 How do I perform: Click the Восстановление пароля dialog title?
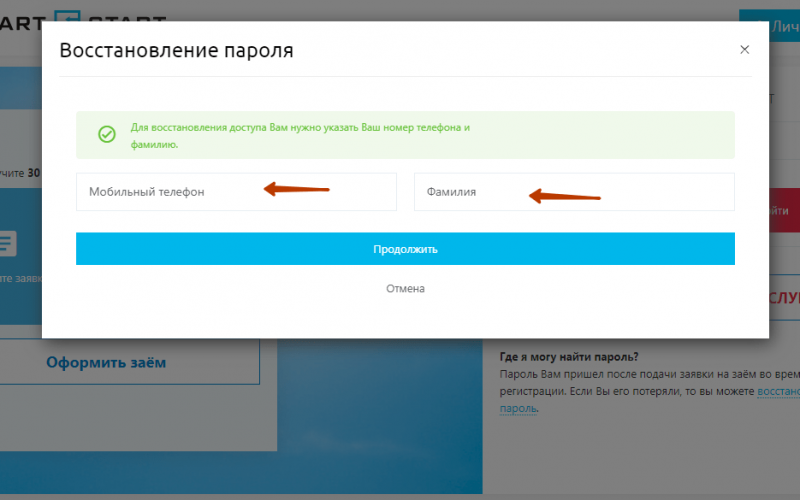pyautogui.click(x=177, y=50)
